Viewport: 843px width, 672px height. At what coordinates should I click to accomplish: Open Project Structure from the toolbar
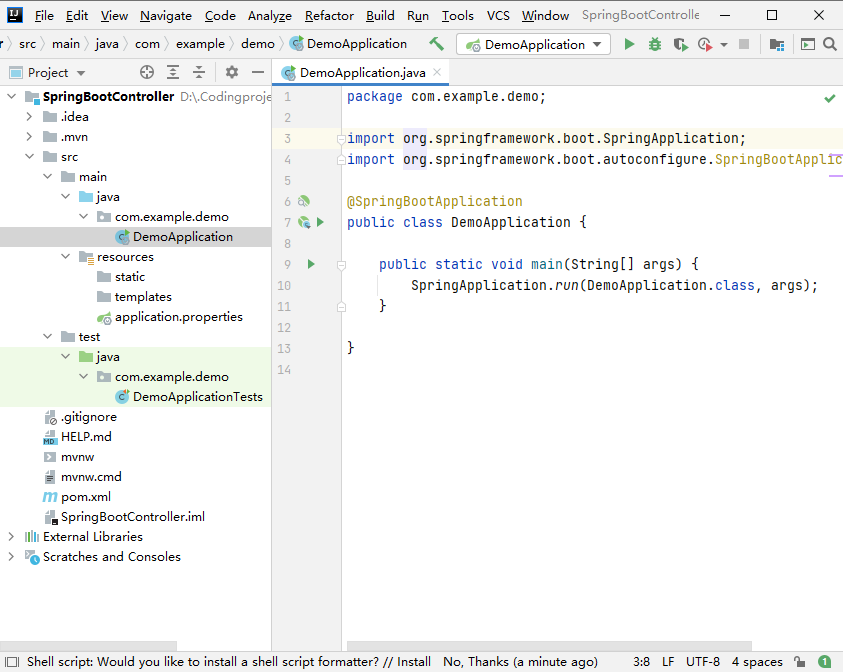click(x=777, y=44)
